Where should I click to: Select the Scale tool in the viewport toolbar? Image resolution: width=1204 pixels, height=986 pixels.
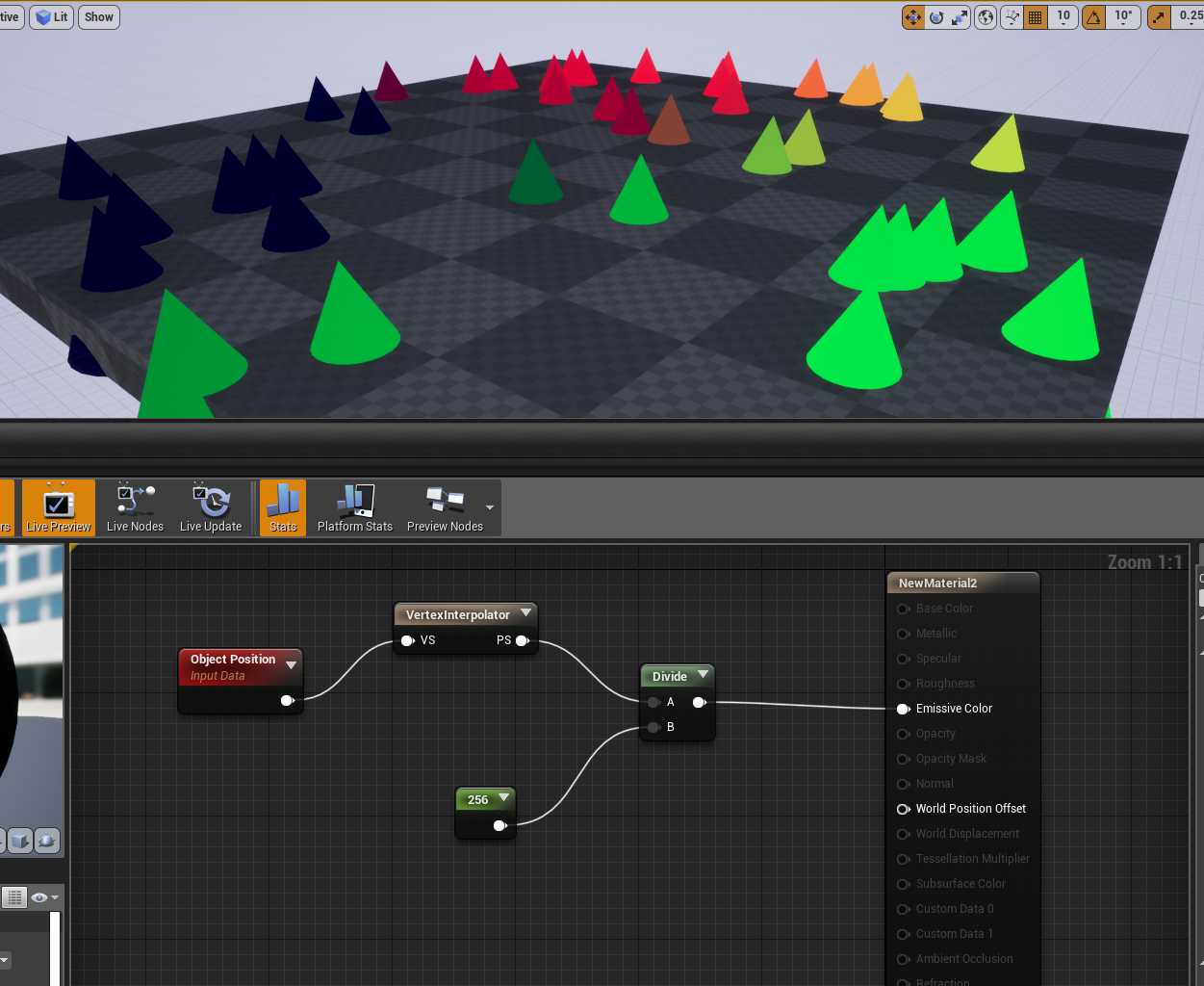click(x=959, y=16)
